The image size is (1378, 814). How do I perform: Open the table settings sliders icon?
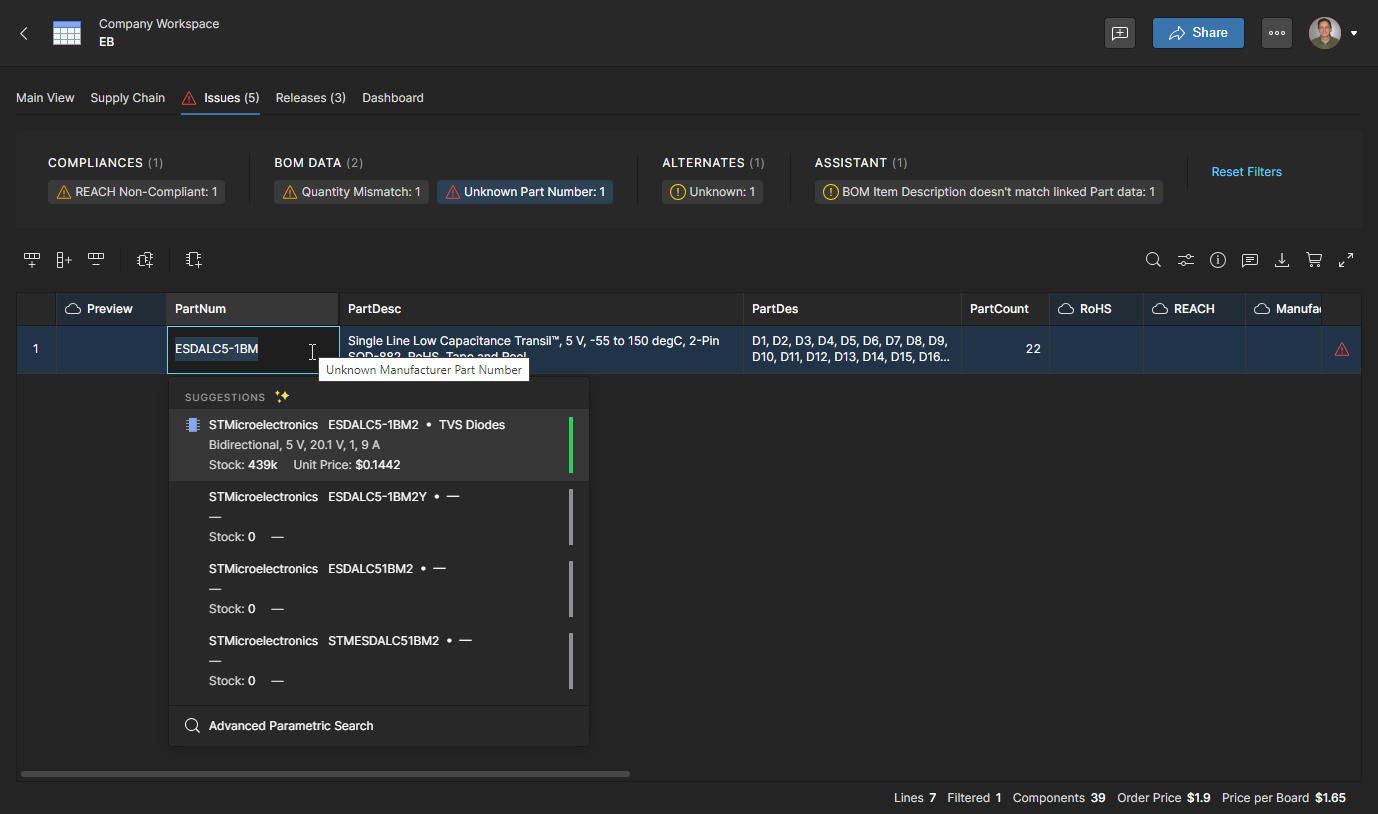click(1185, 260)
